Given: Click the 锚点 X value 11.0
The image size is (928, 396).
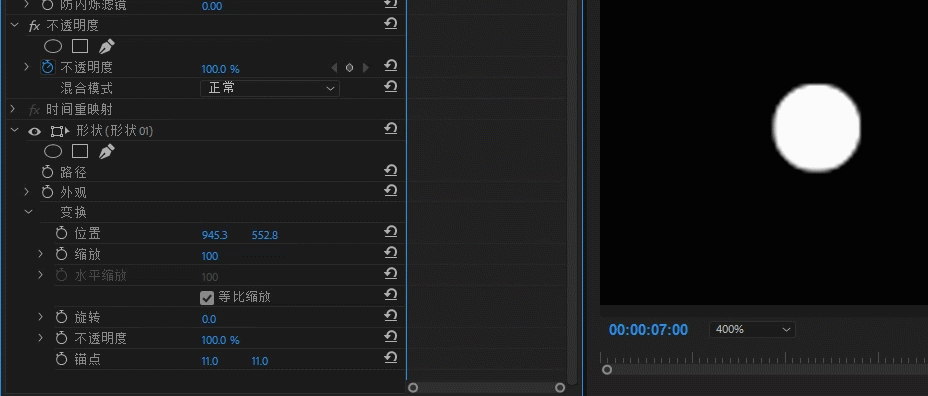Looking at the screenshot, I should [210, 361].
